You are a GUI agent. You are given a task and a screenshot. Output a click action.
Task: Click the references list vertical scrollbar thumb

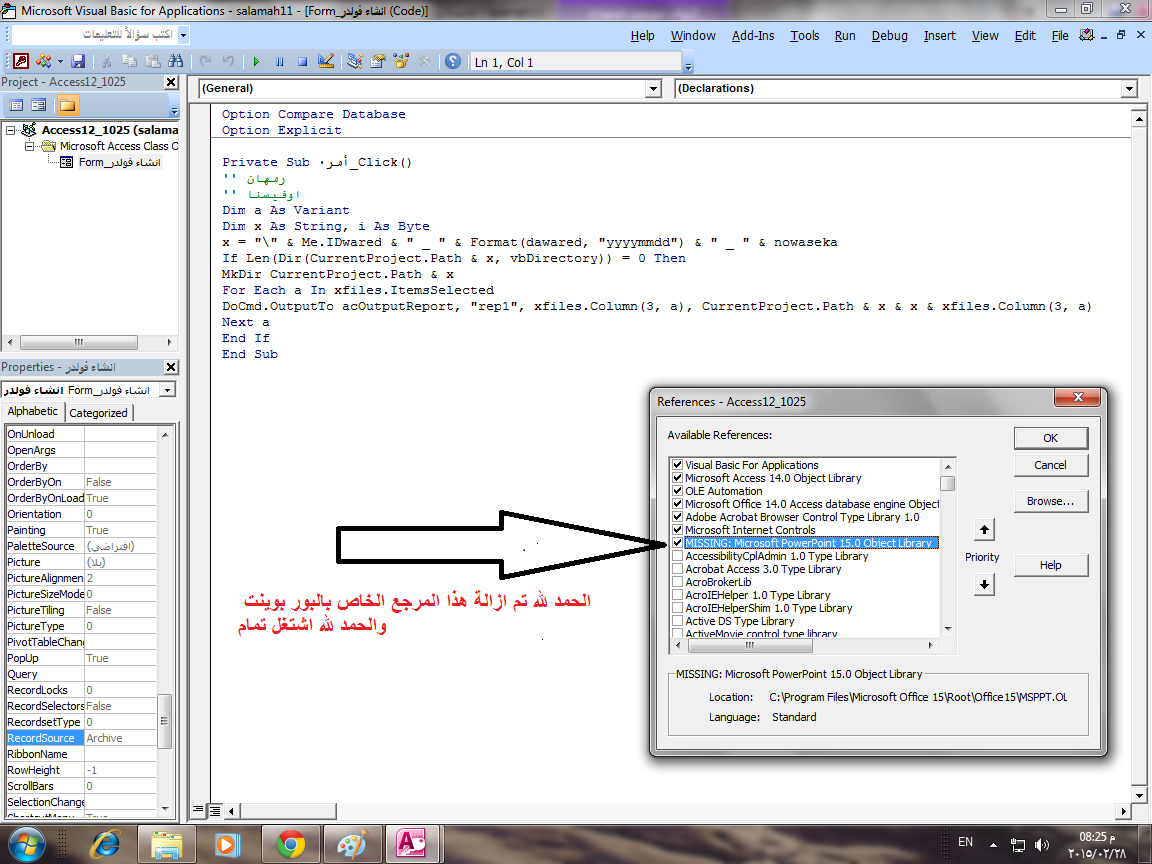pyautogui.click(x=948, y=483)
